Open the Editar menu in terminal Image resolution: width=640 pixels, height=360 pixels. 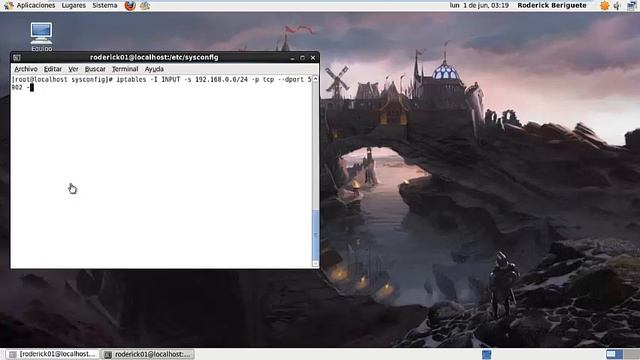tap(53, 69)
